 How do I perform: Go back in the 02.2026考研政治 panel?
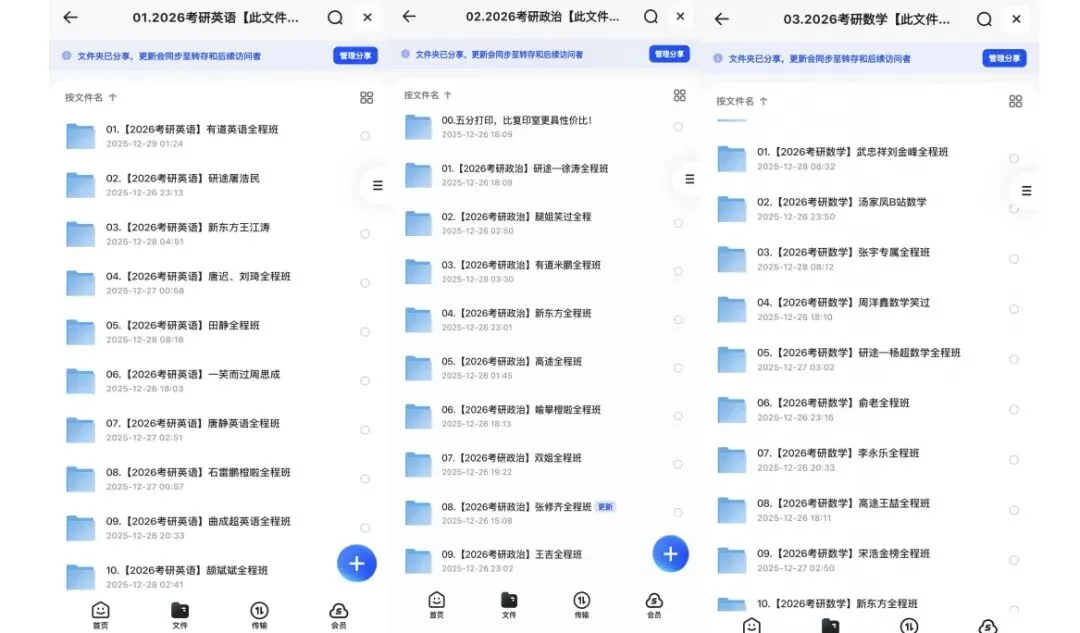click(409, 16)
